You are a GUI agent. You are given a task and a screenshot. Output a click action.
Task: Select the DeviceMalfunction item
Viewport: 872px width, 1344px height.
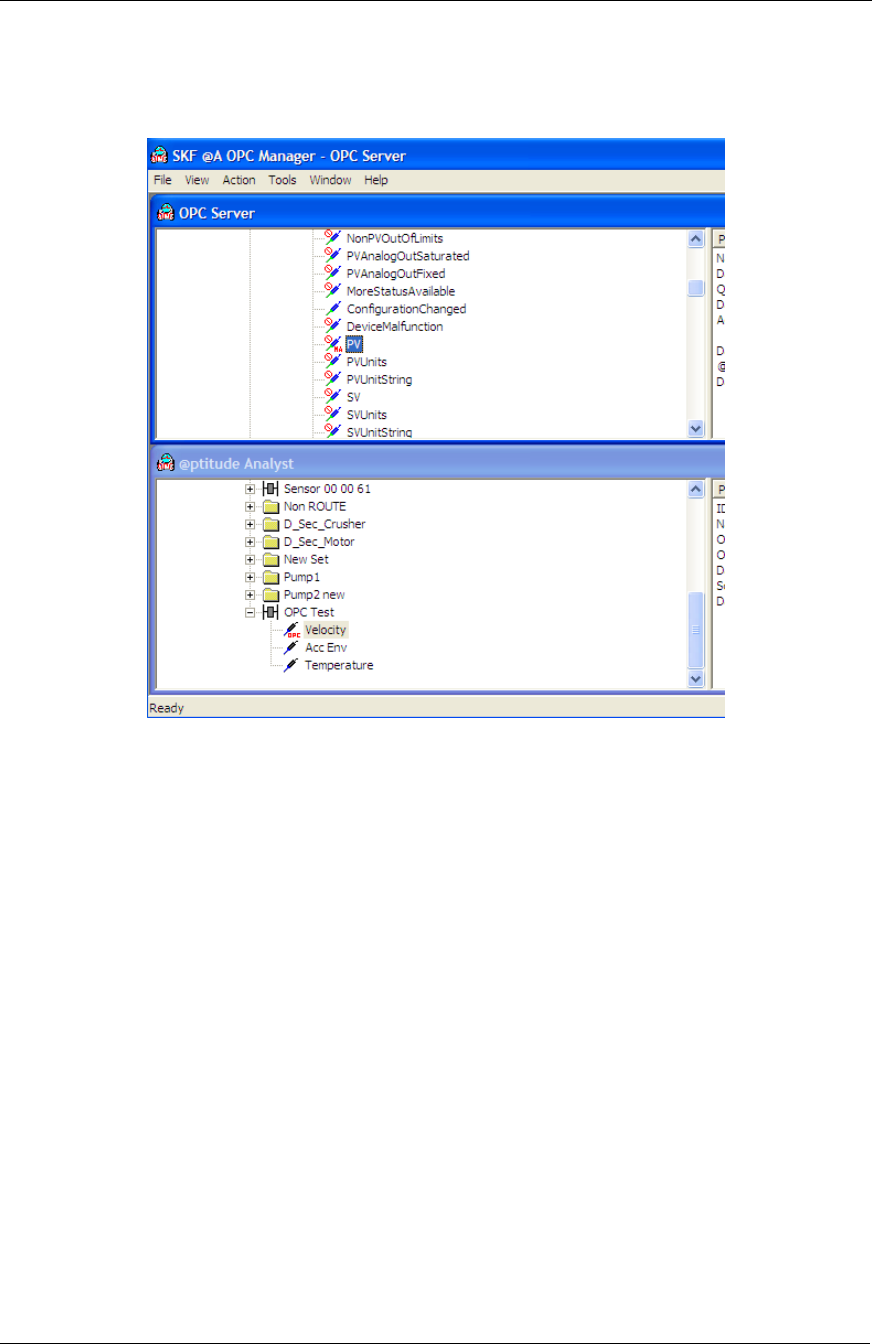[x=394, y=326]
